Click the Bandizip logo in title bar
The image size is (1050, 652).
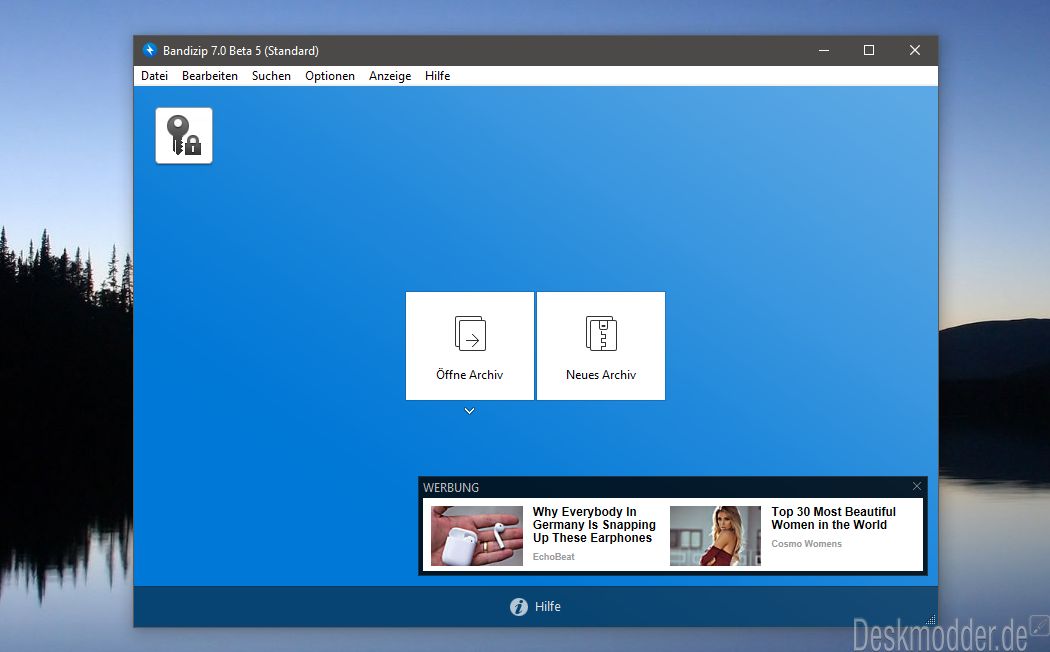click(150, 50)
